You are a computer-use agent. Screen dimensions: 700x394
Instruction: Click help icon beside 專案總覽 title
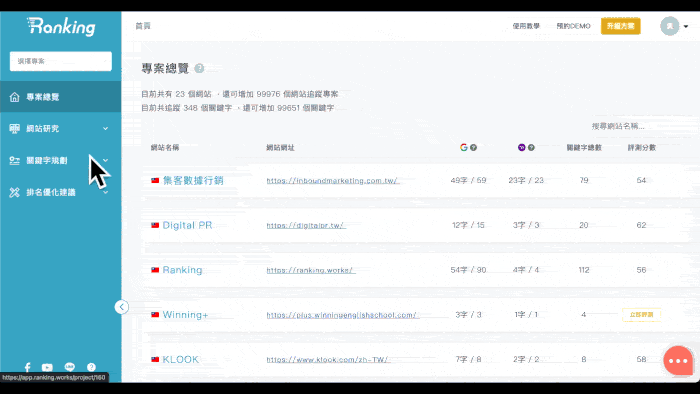(200, 68)
